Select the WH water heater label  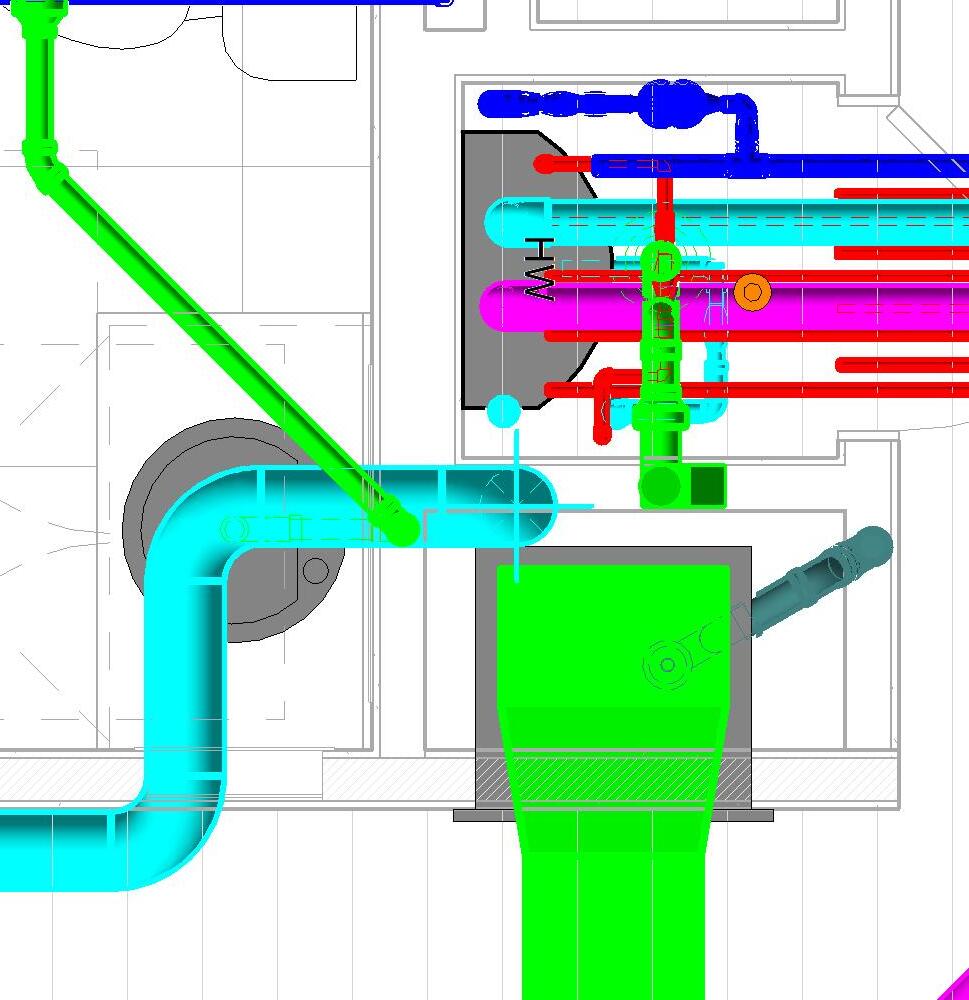click(540, 269)
